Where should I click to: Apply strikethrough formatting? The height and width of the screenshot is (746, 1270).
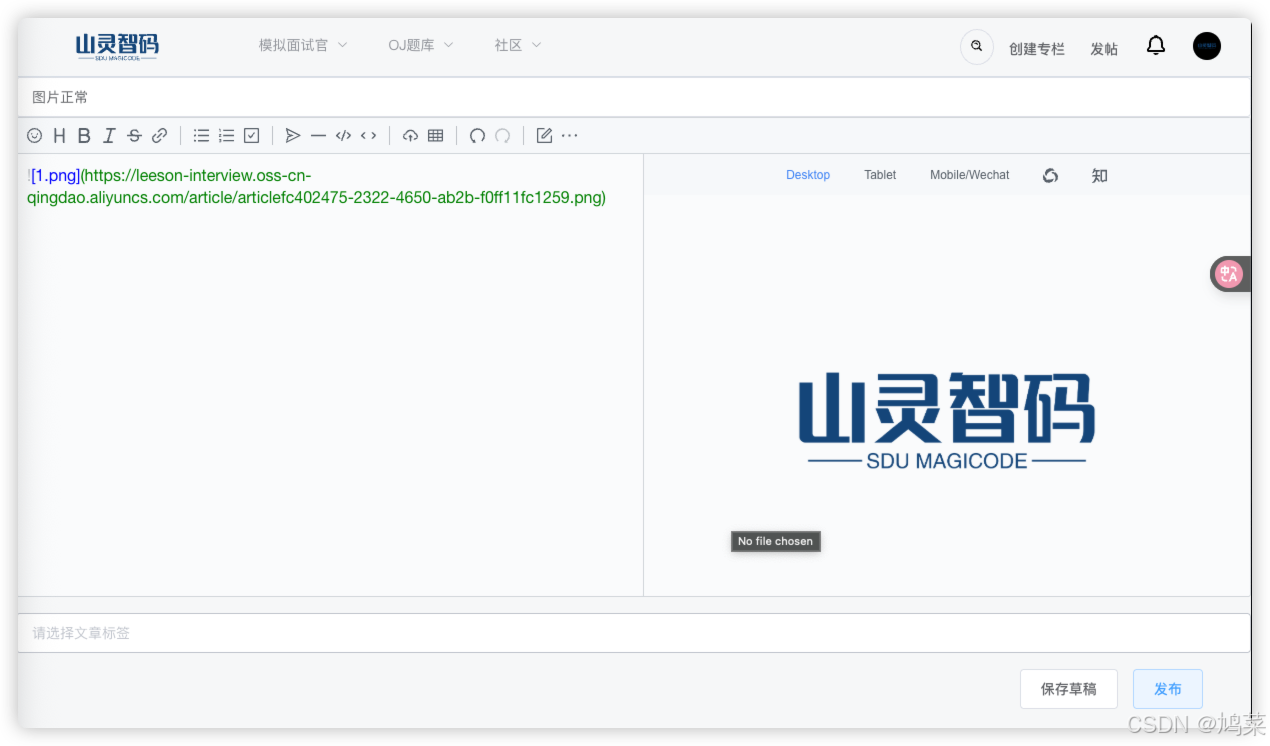134,136
